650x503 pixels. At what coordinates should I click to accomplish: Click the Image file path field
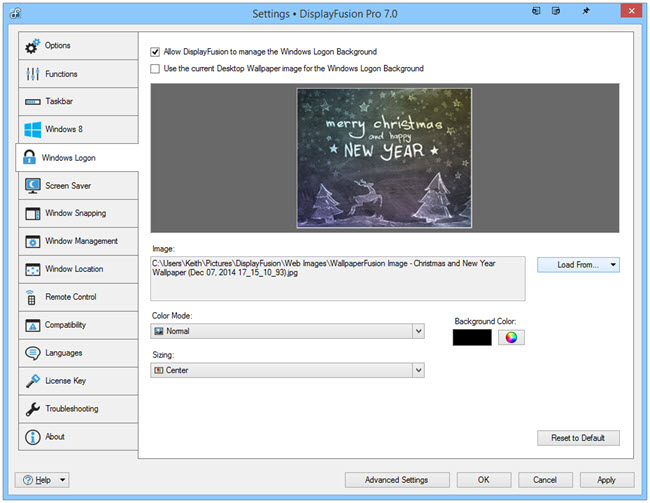pos(338,278)
